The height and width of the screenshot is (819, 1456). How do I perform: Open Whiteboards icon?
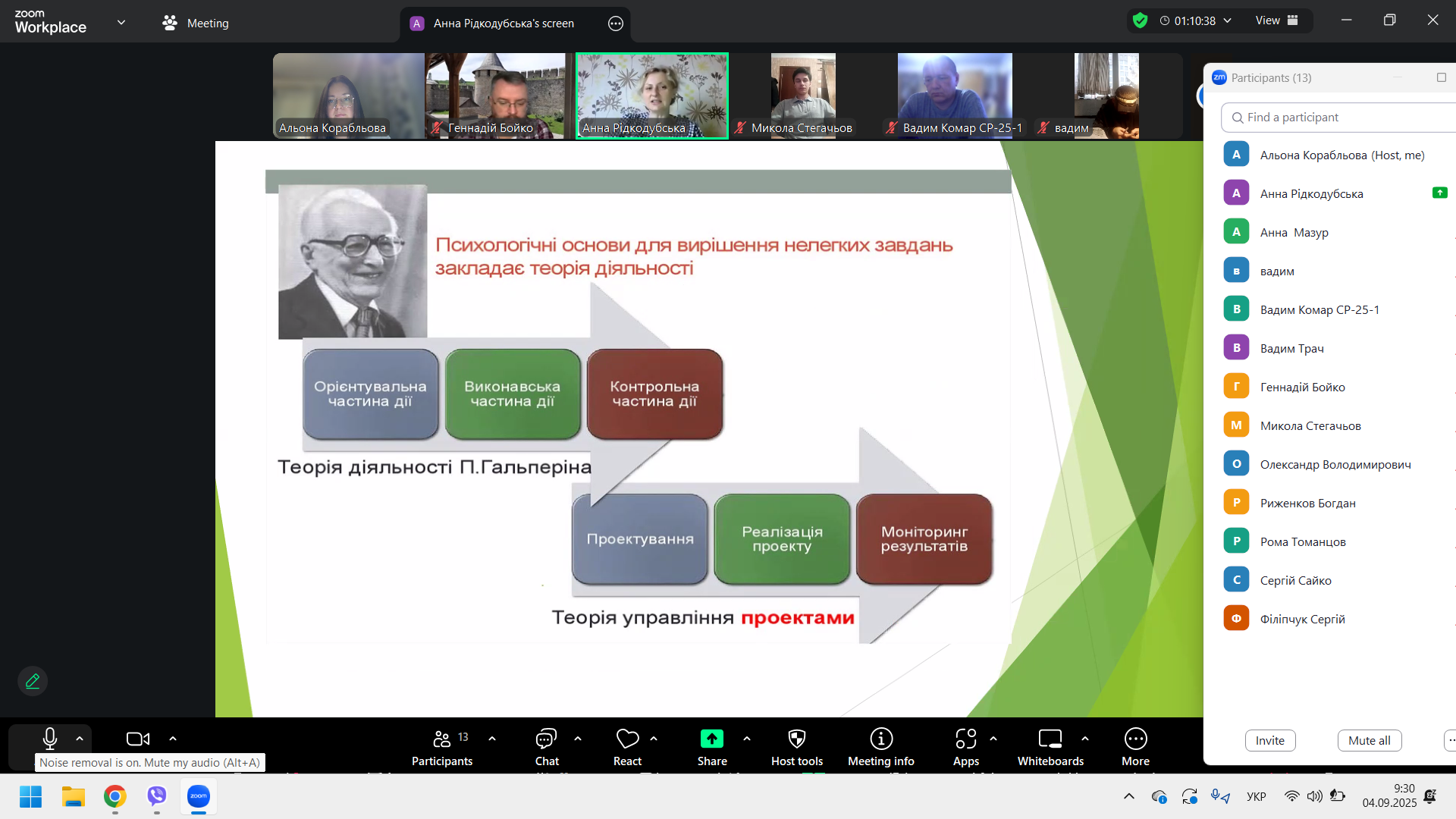[1050, 739]
